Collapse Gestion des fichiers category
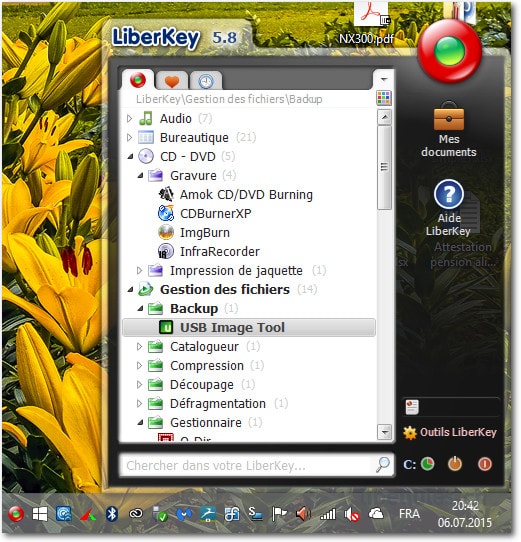 tap(130, 290)
